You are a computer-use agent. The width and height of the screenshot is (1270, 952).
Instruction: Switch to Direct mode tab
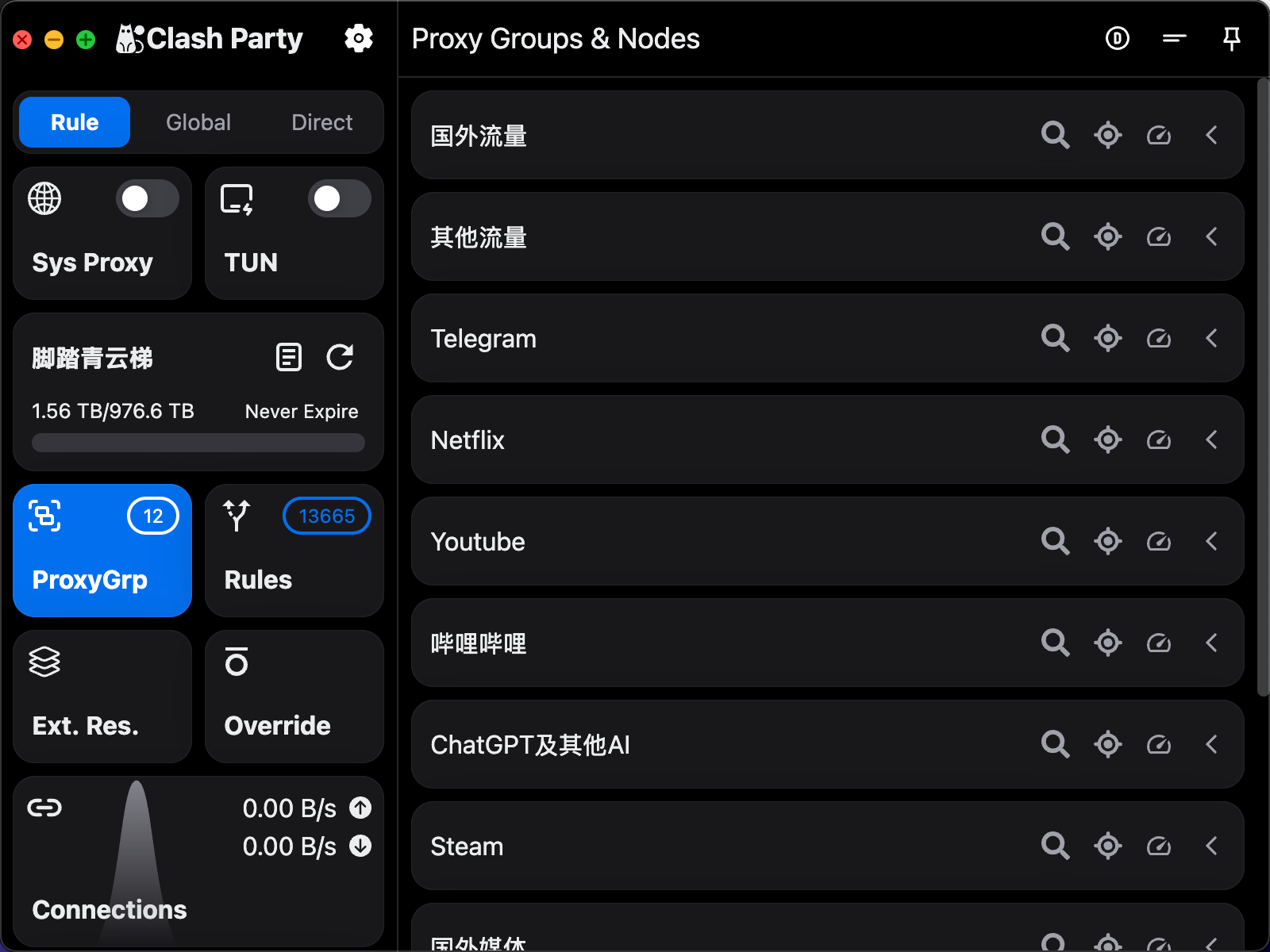321,122
